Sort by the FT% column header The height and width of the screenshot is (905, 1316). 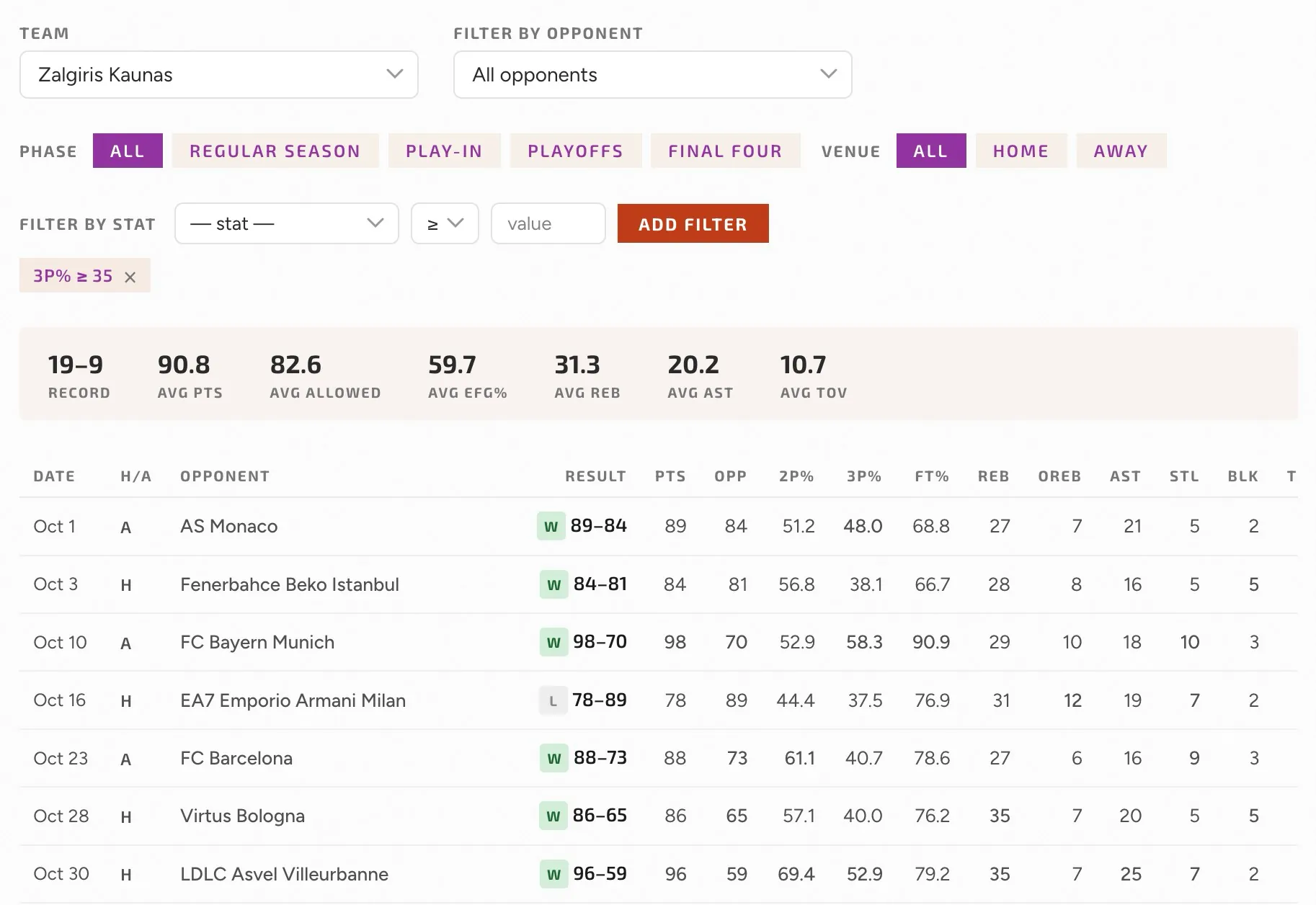[932, 476]
